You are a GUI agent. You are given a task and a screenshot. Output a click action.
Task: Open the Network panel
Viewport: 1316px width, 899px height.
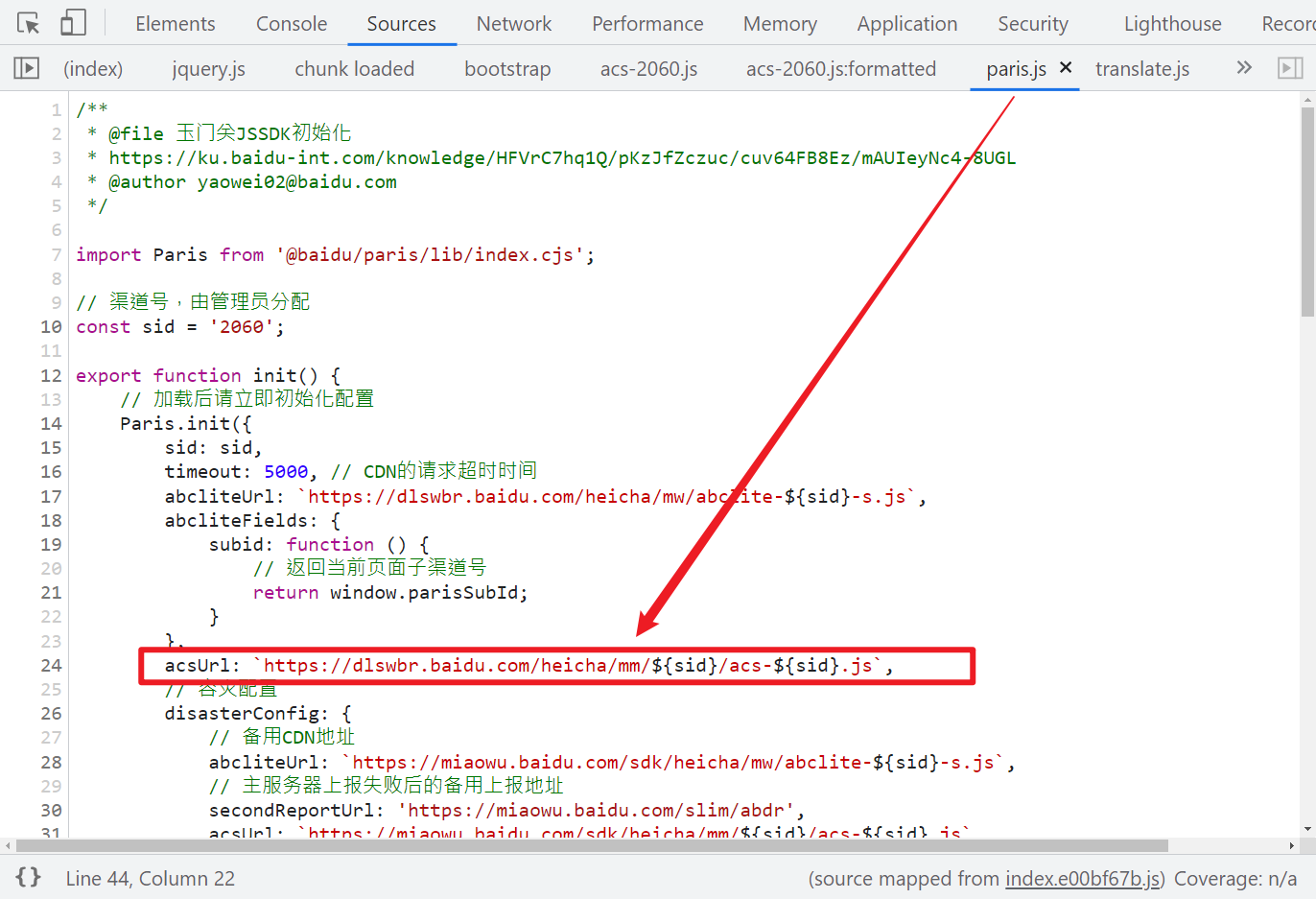point(514,23)
